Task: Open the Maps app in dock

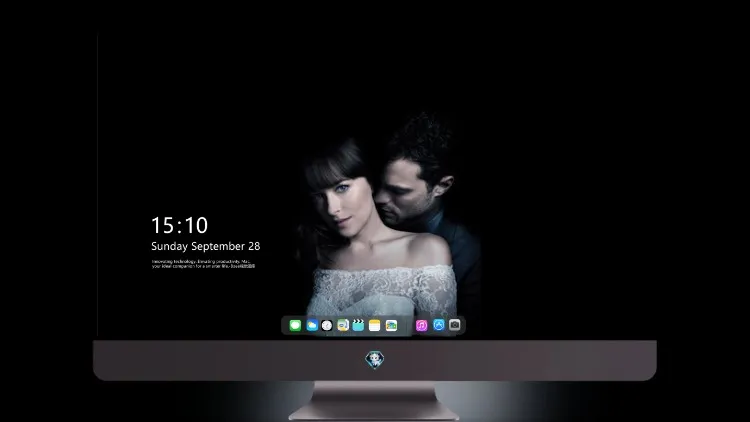Action: coord(343,325)
